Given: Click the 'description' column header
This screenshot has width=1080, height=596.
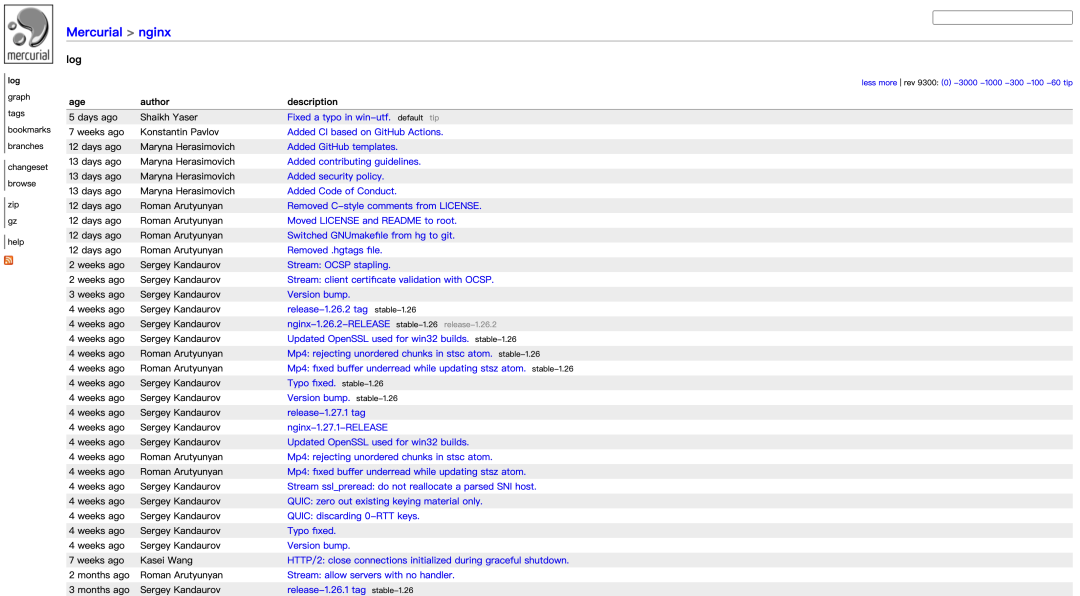Looking at the screenshot, I should point(312,102).
